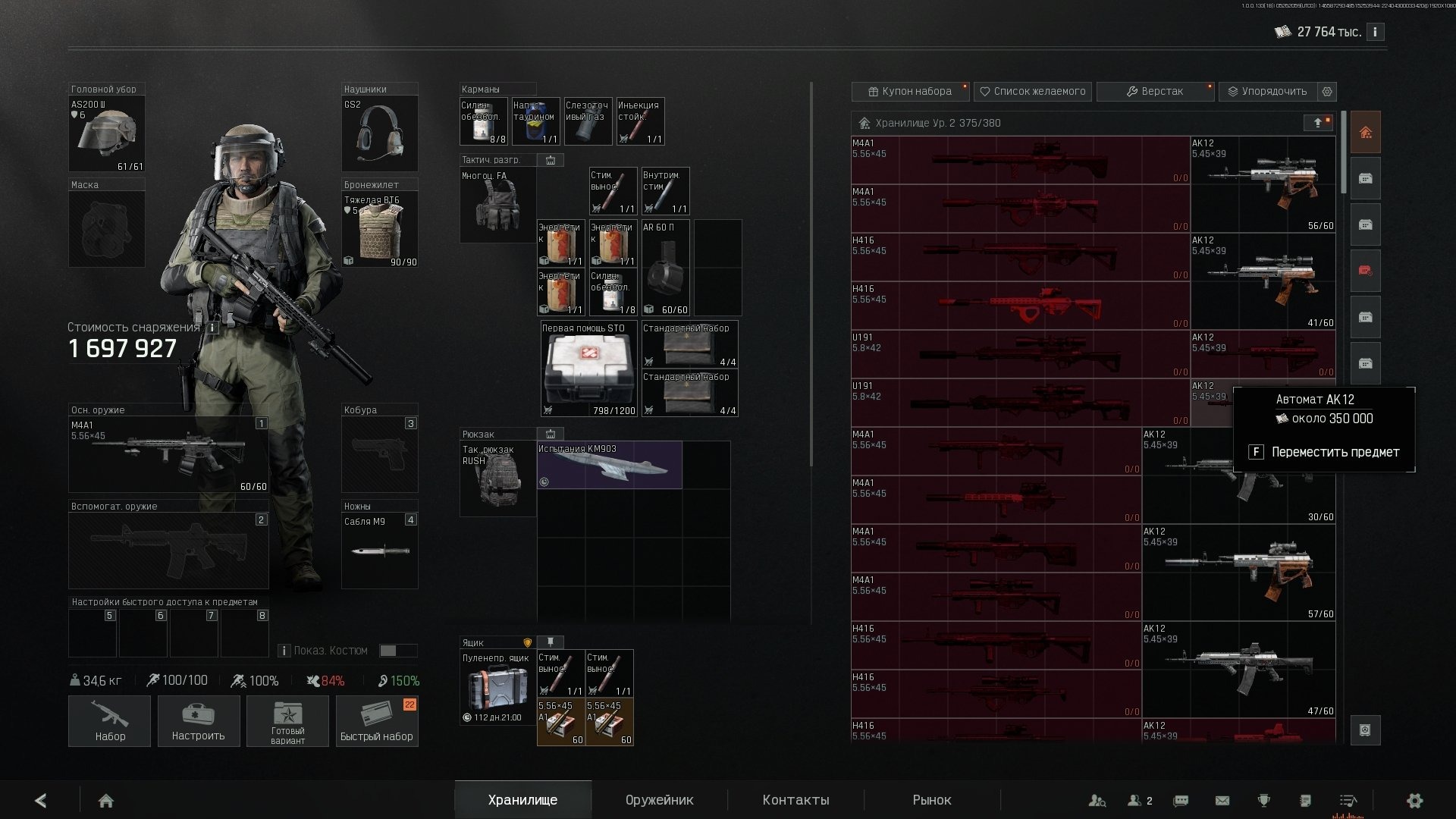The image size is (1456, 819).
Task: Open the Набор loadout button
Action: pyautogui.click(x=110, y=721)
